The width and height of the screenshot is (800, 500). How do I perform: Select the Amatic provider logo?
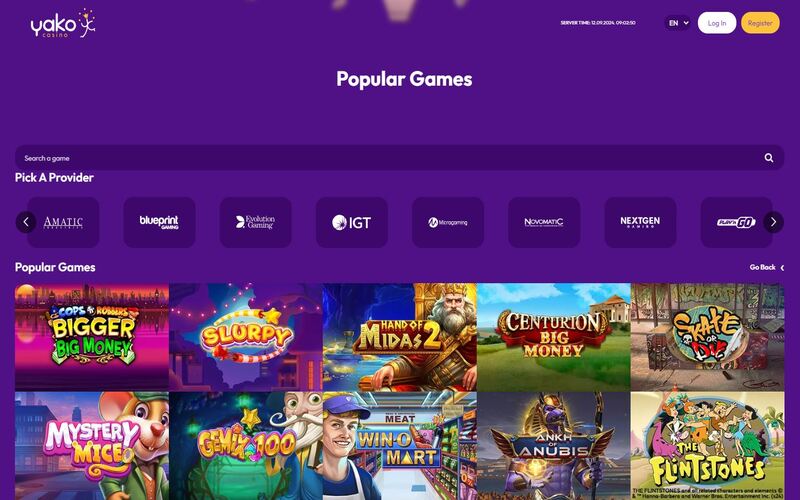click(x=63, y=222)
